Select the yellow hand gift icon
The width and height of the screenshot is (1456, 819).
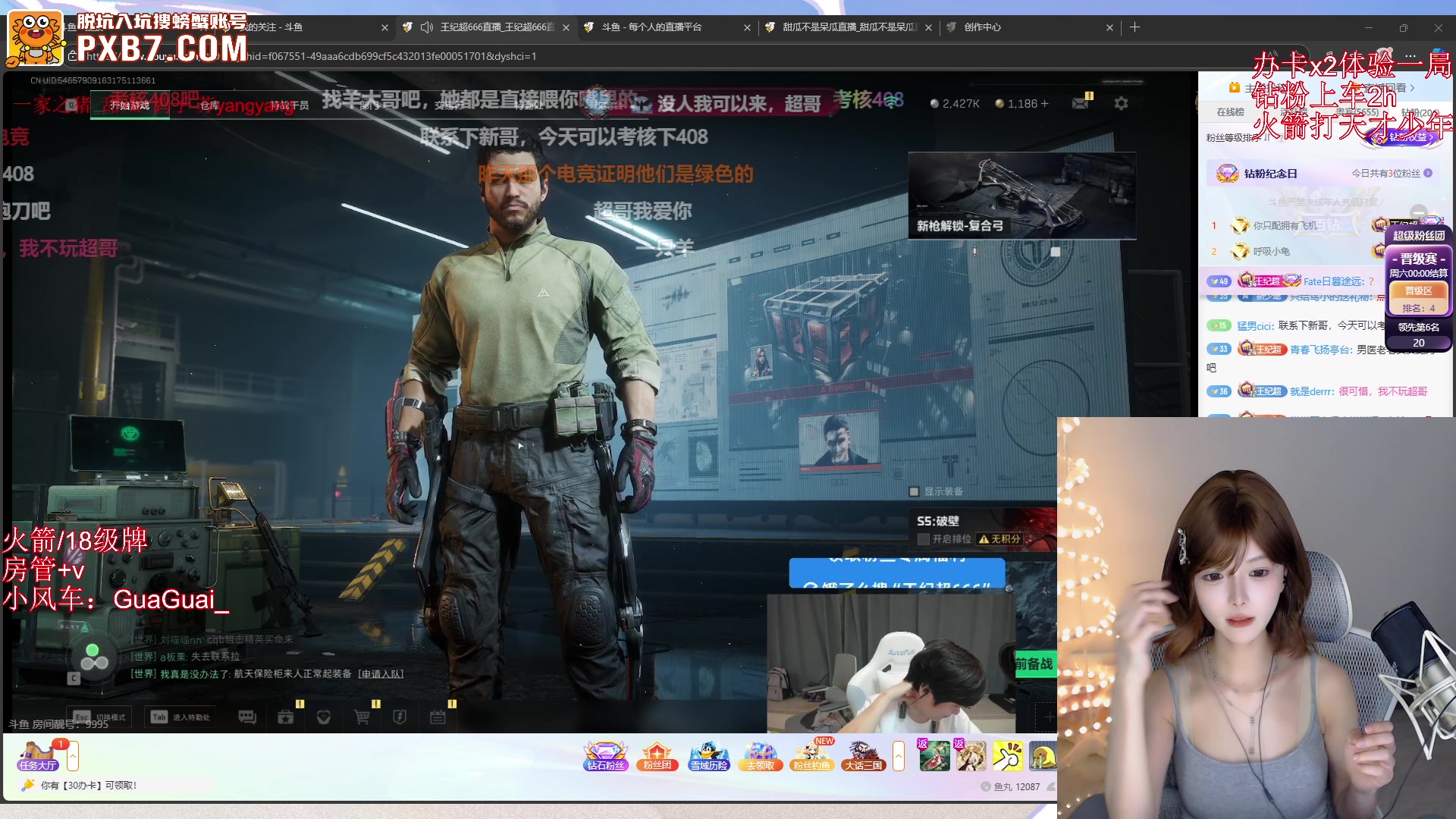click(1008, 756)
